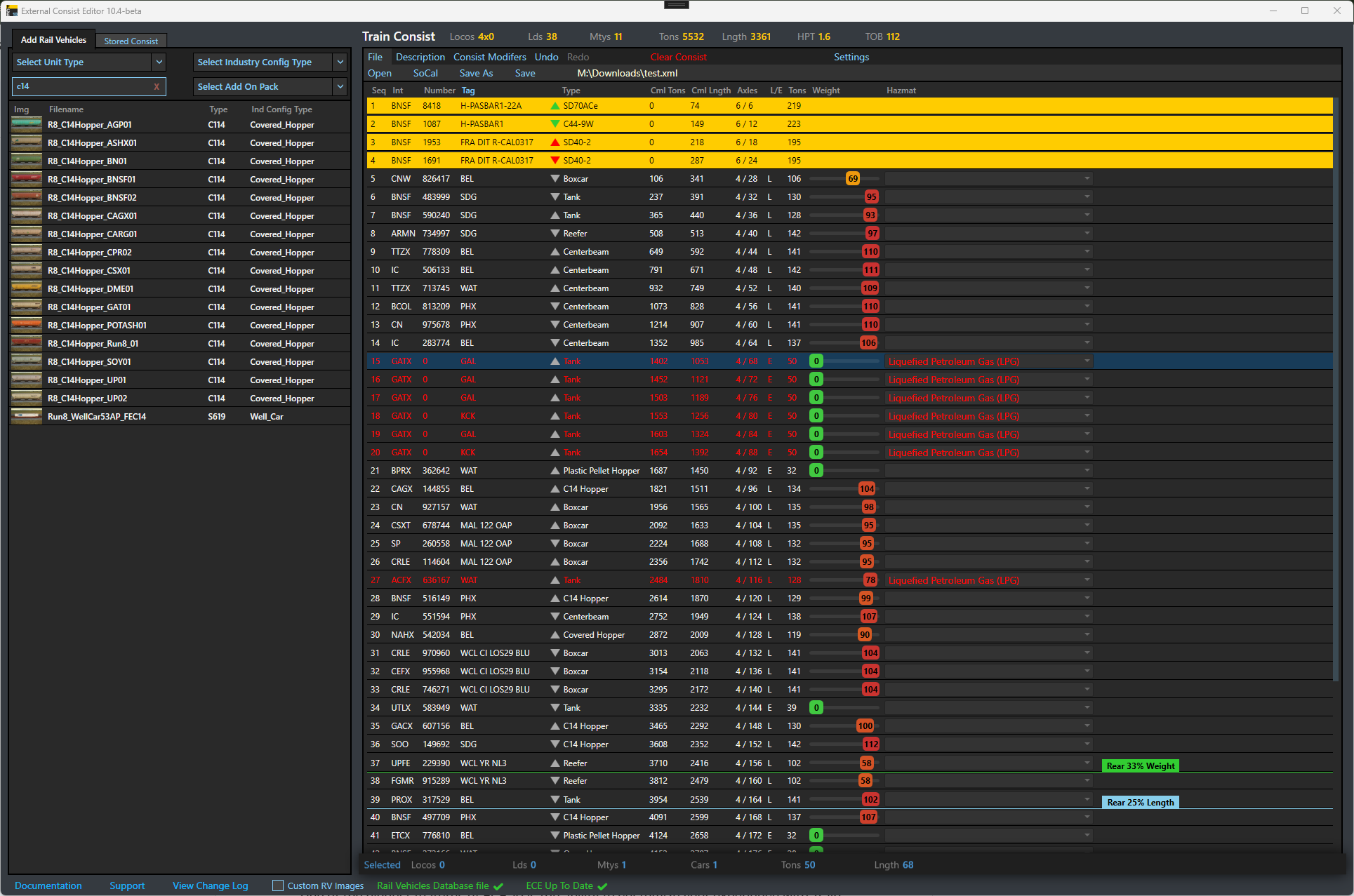Click the direction triangle on CNW Boxcar row

[x=554, y=178]
